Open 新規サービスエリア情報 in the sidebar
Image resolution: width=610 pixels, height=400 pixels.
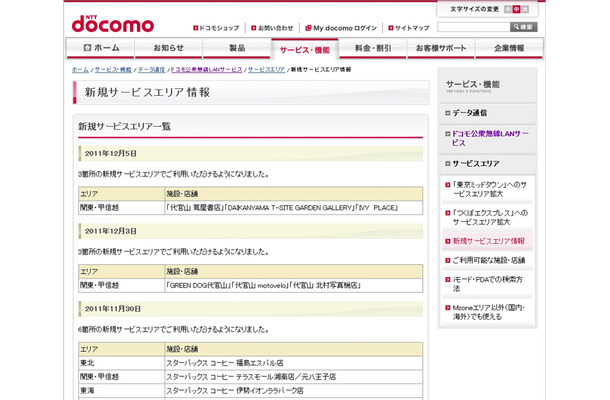[488, 241]
